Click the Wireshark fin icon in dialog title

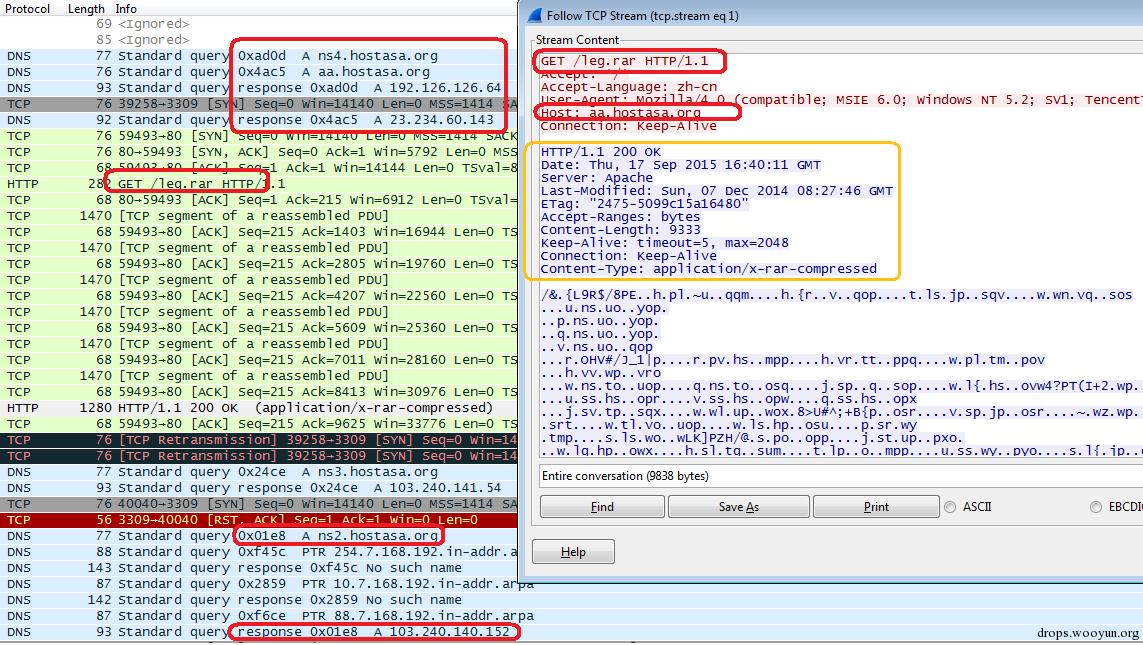[532, 15]
